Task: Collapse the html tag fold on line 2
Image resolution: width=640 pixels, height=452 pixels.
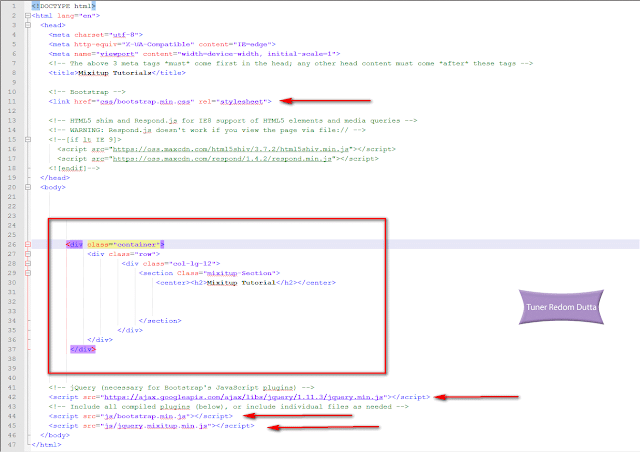Action: [28, 16]
